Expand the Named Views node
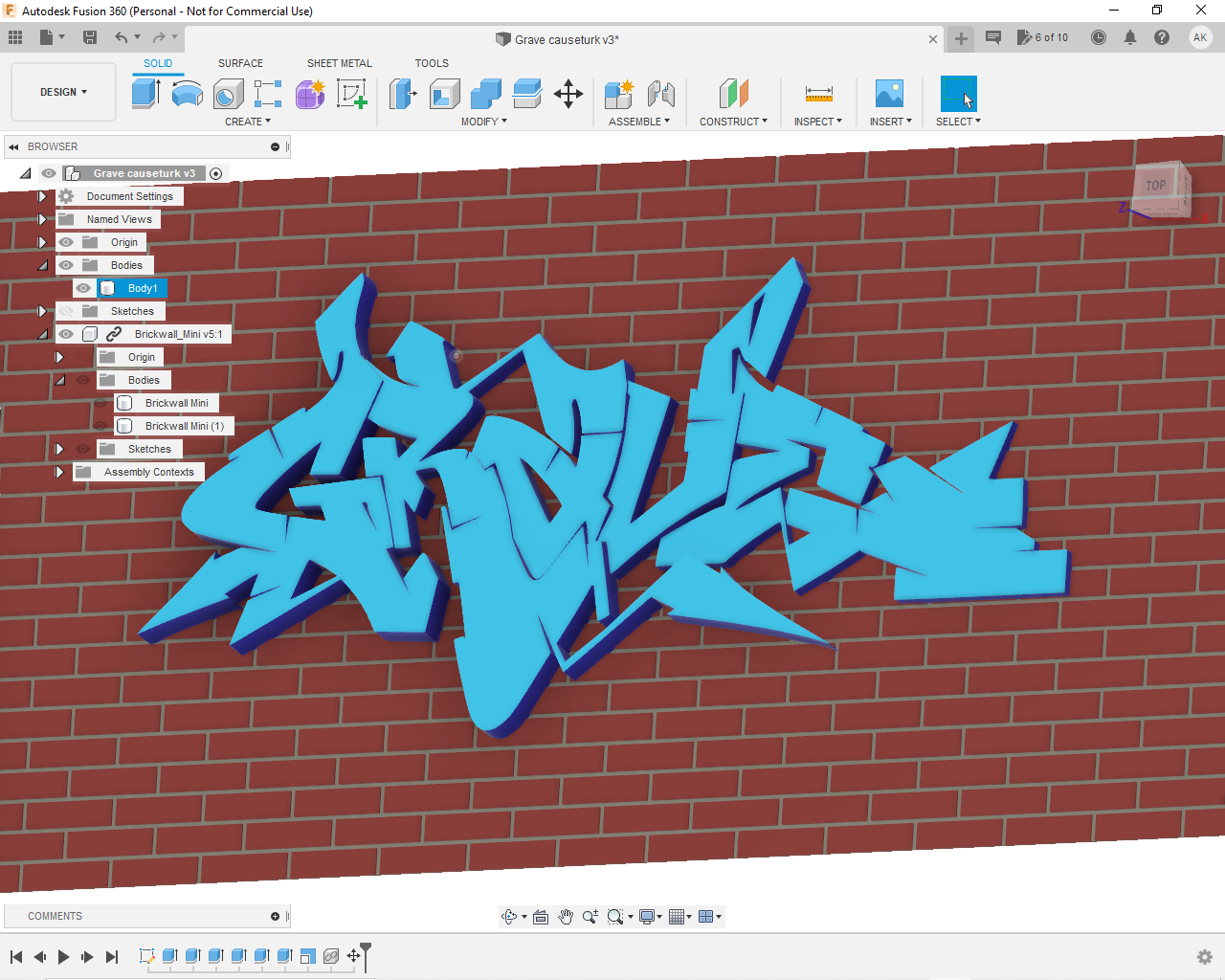The height and width of the screenshot is (980, 1225). [x=42, y=219]
